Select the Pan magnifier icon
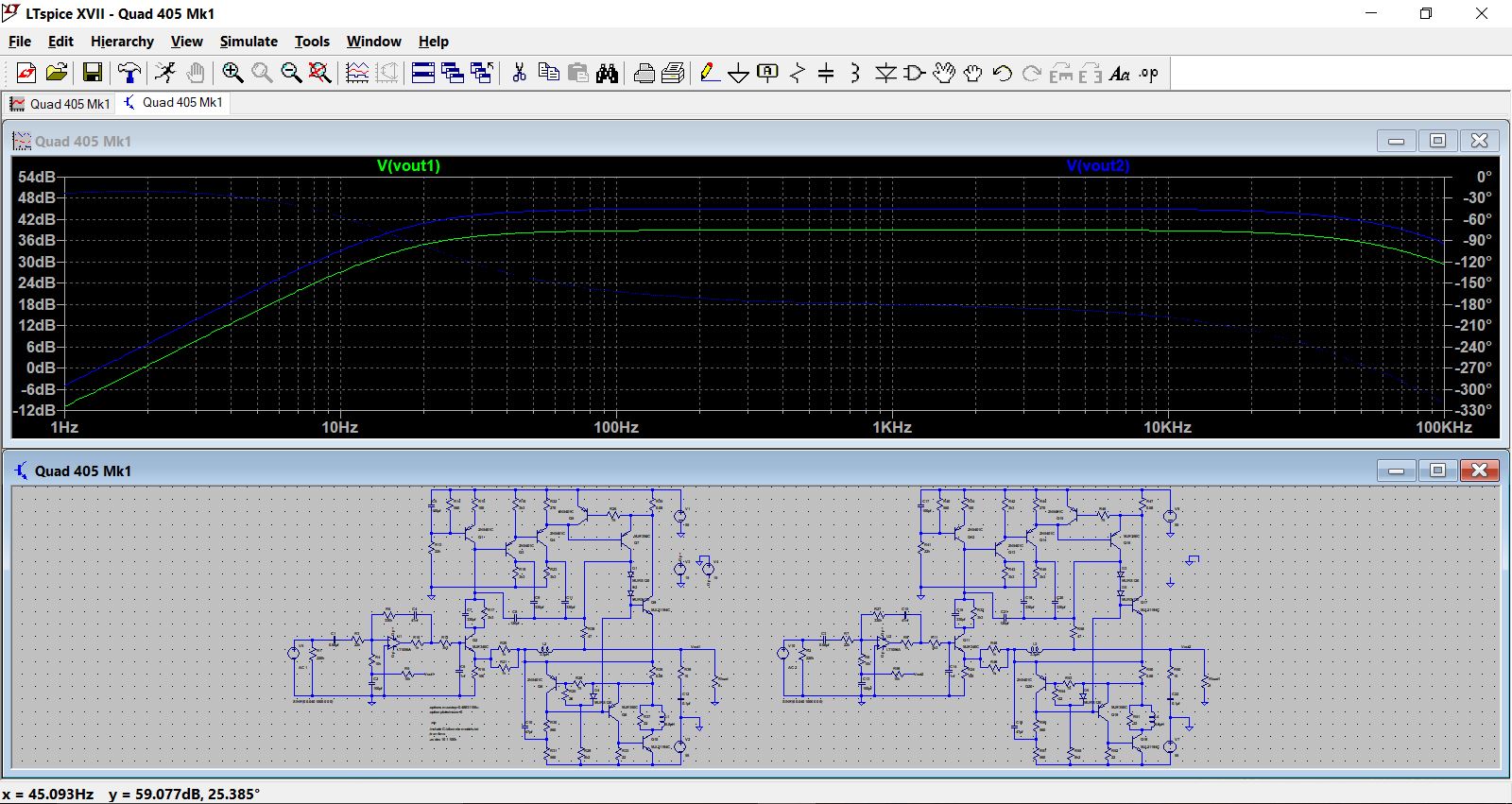 tap(262, 73)
